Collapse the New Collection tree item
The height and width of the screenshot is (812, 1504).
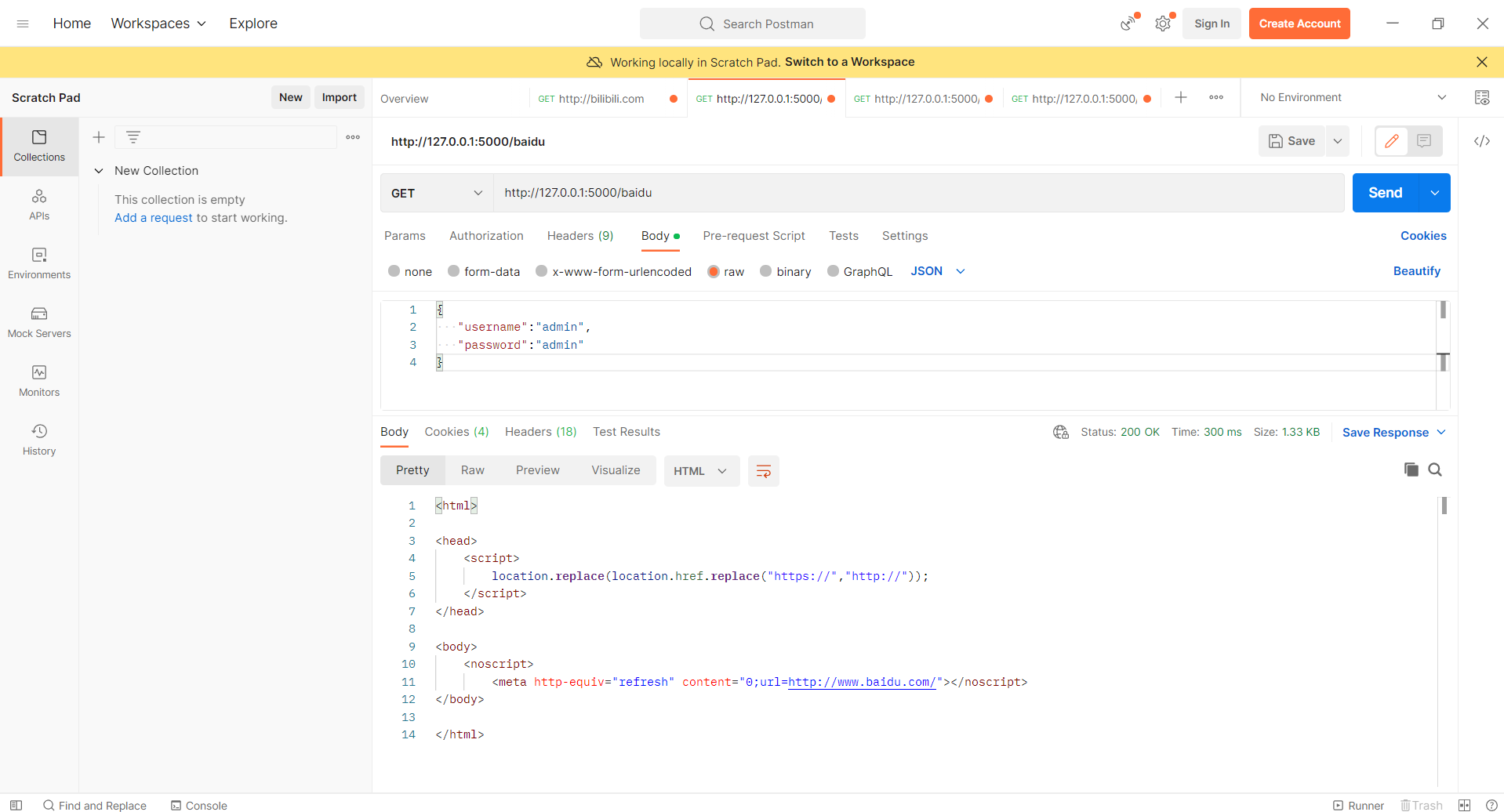[99, 171]
